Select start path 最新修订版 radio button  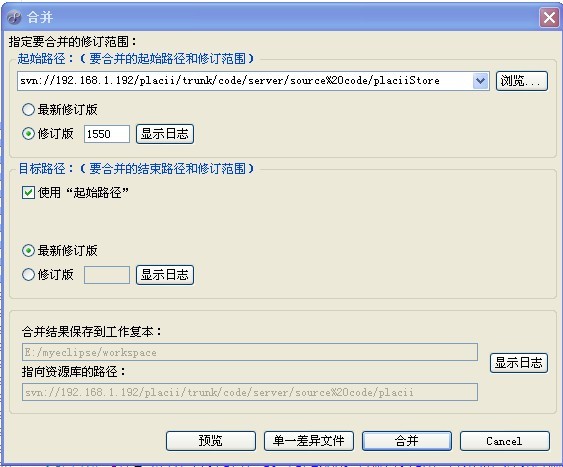28,109
